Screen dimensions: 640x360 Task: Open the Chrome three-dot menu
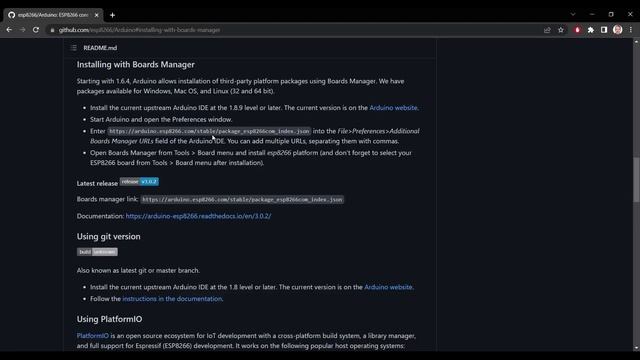tap(631, 30)
